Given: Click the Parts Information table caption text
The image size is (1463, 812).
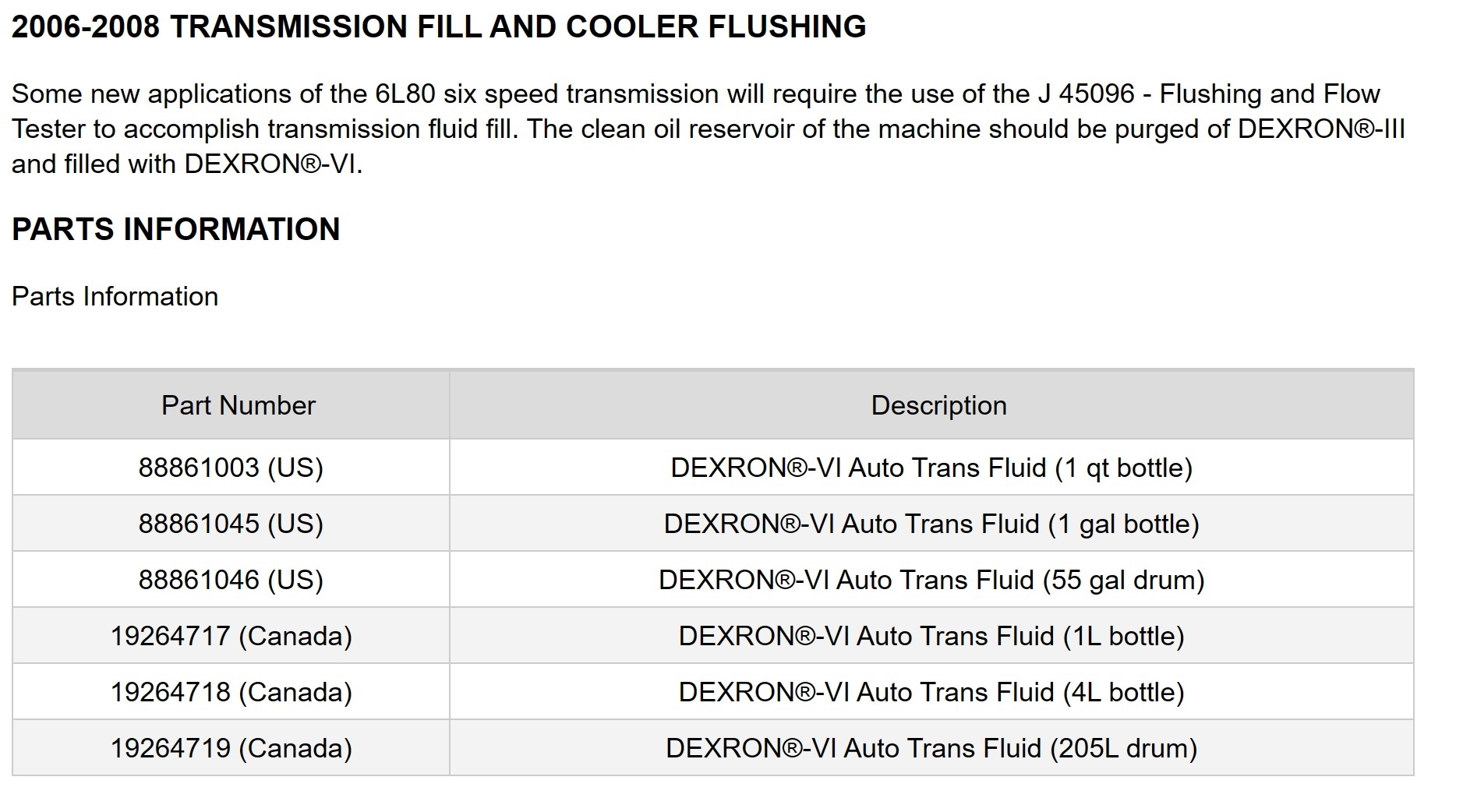Looking at the screenshot, I should 115,296.
